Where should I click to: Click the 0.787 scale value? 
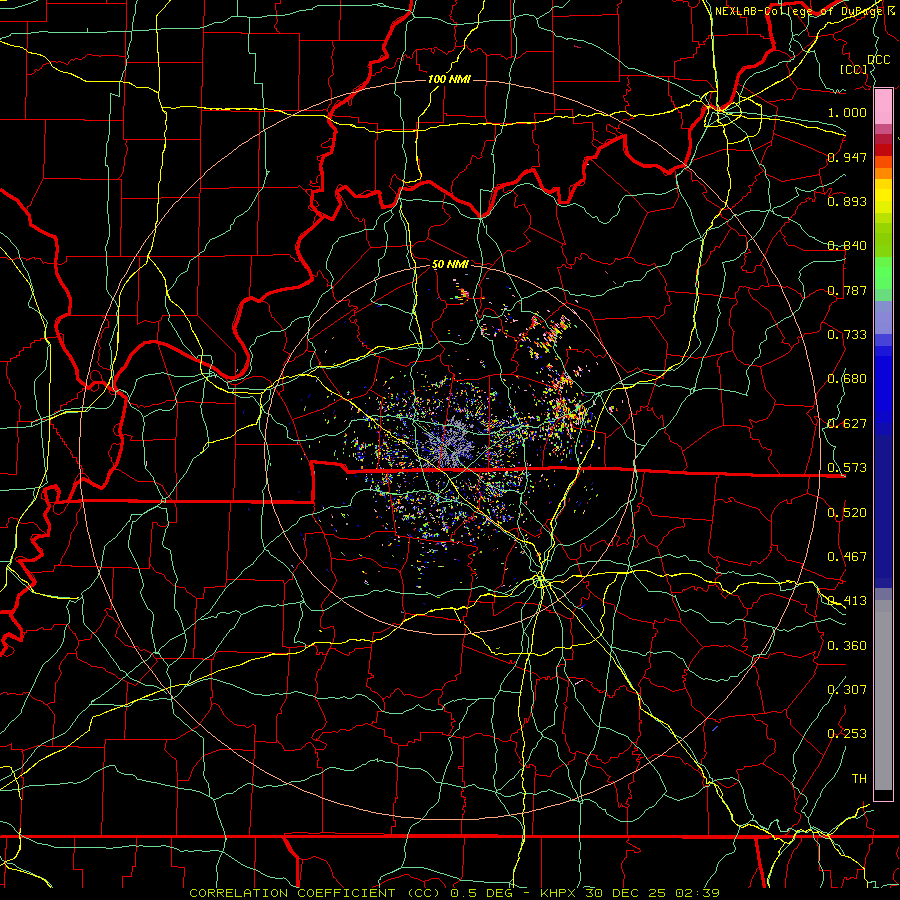pyautogui.click(x=847, y=290)
